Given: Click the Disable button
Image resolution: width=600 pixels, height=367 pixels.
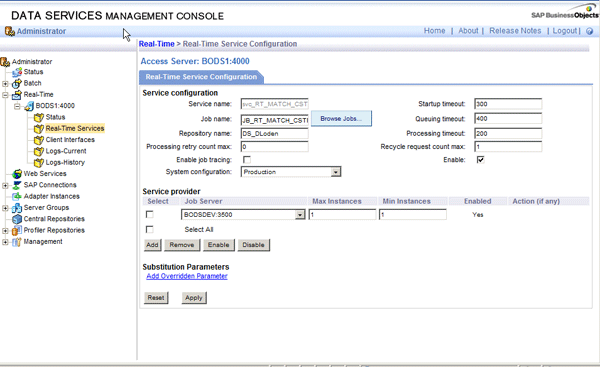Looking at the screenshot, I should tap(254, 245).
